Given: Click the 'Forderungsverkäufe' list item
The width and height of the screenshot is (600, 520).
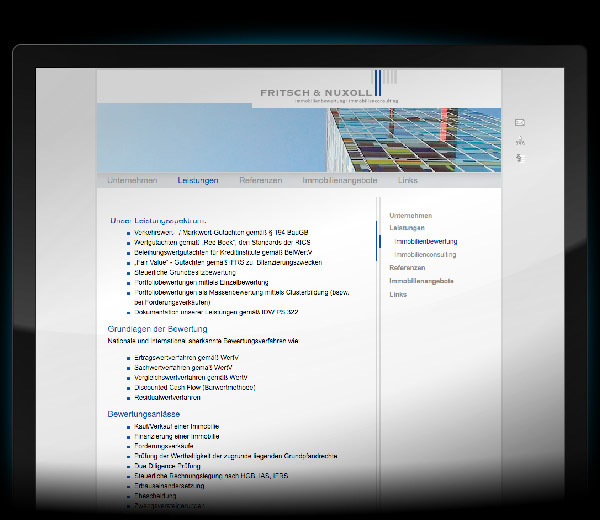Looking at the screenshot, I should pyautogui.click(x=164, y=446).
